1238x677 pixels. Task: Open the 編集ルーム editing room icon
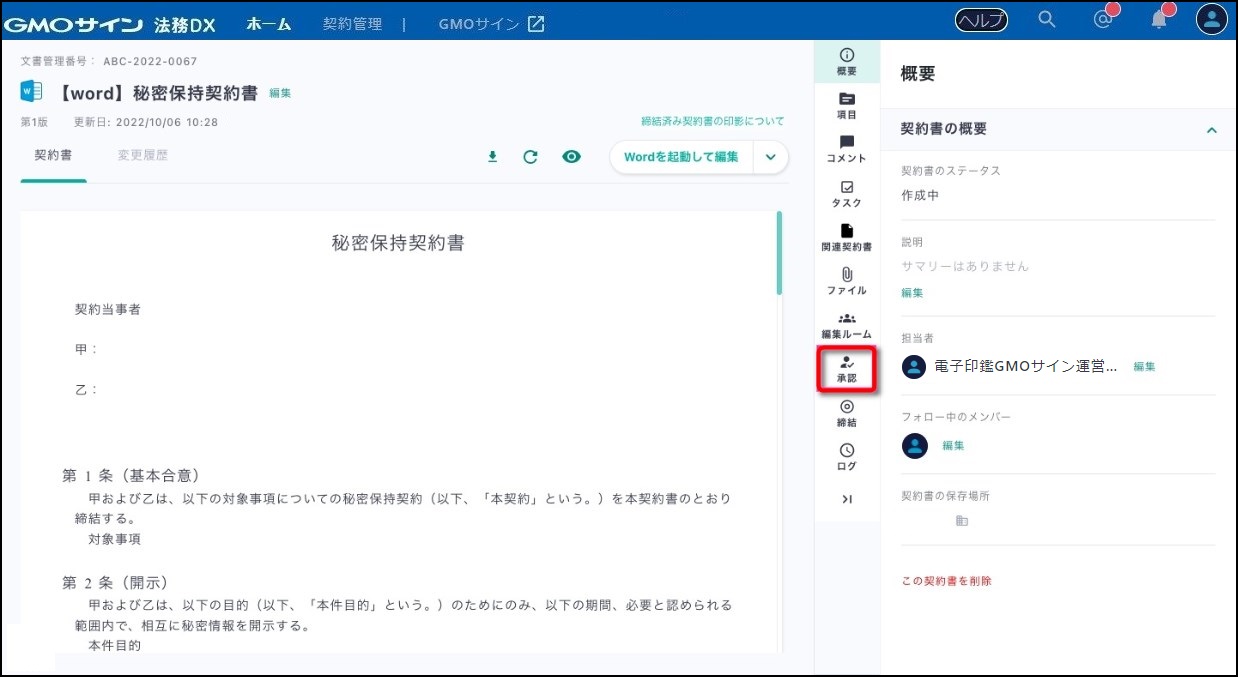[x=847, y=325]
